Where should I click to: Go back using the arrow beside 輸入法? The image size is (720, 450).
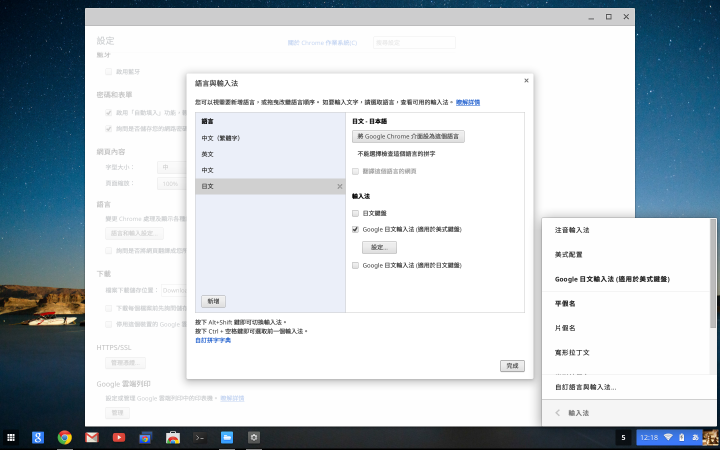557,413
